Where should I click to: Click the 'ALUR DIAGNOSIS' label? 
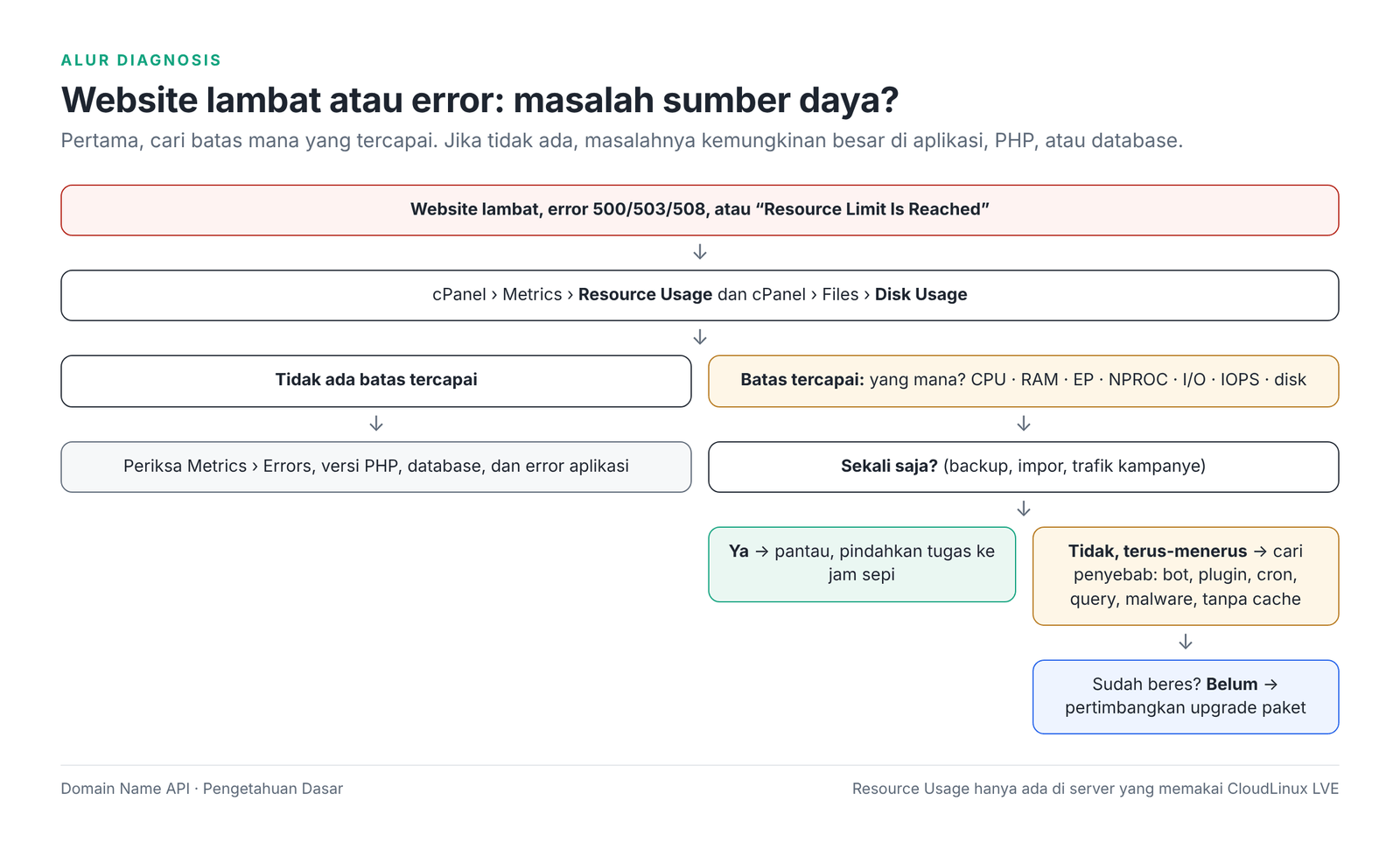pos(141,60)
